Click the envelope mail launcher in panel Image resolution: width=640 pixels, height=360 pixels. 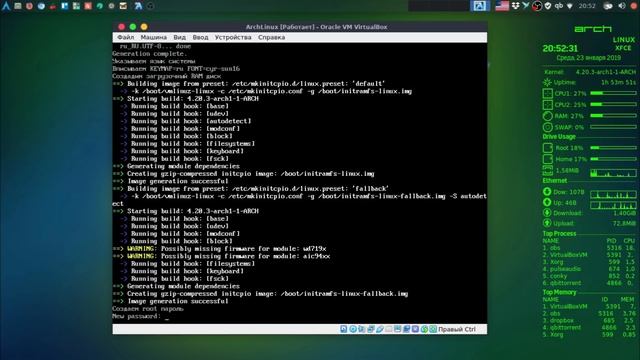(123, 6)
